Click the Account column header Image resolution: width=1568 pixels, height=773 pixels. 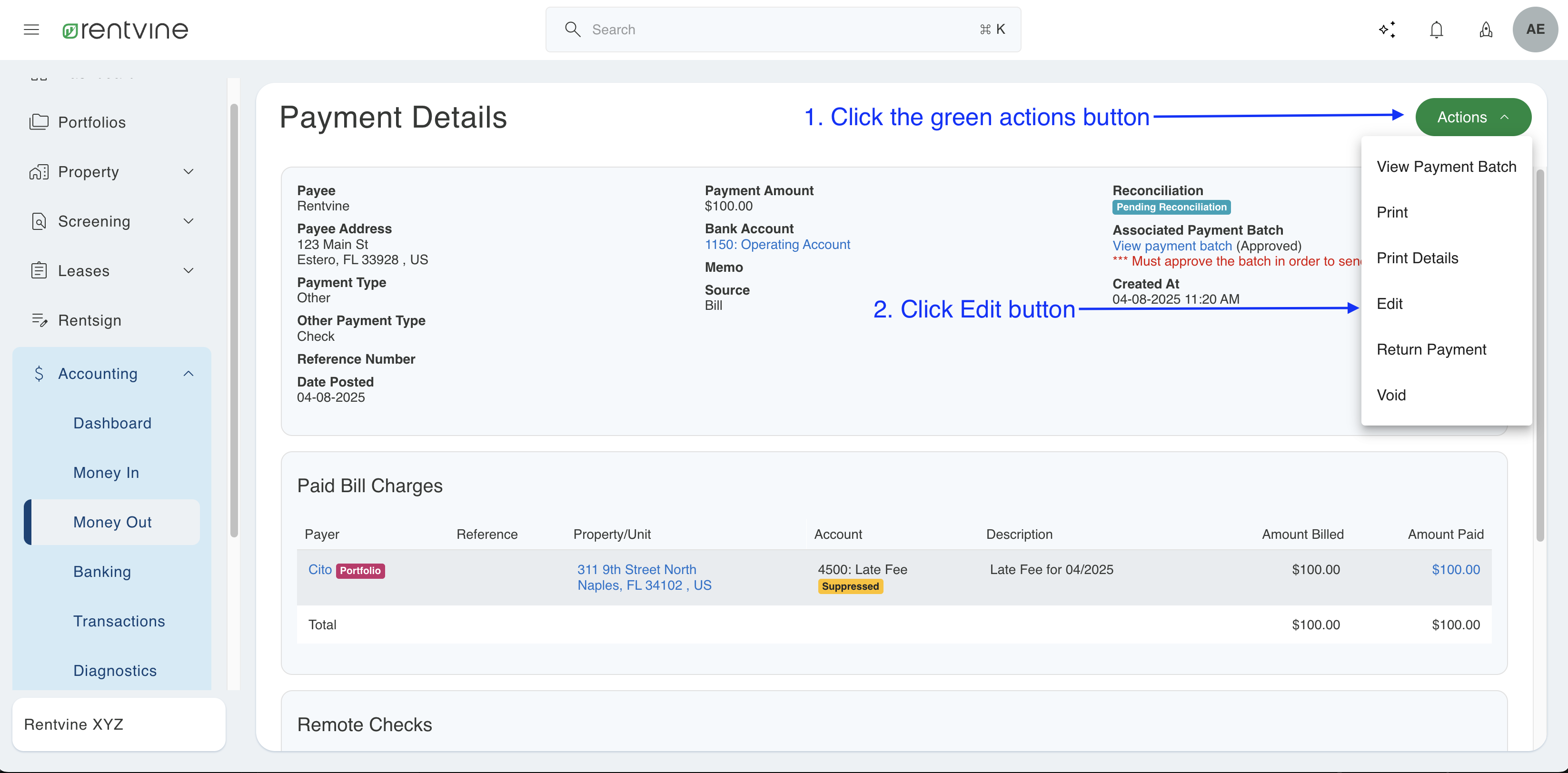coord(838,535)
